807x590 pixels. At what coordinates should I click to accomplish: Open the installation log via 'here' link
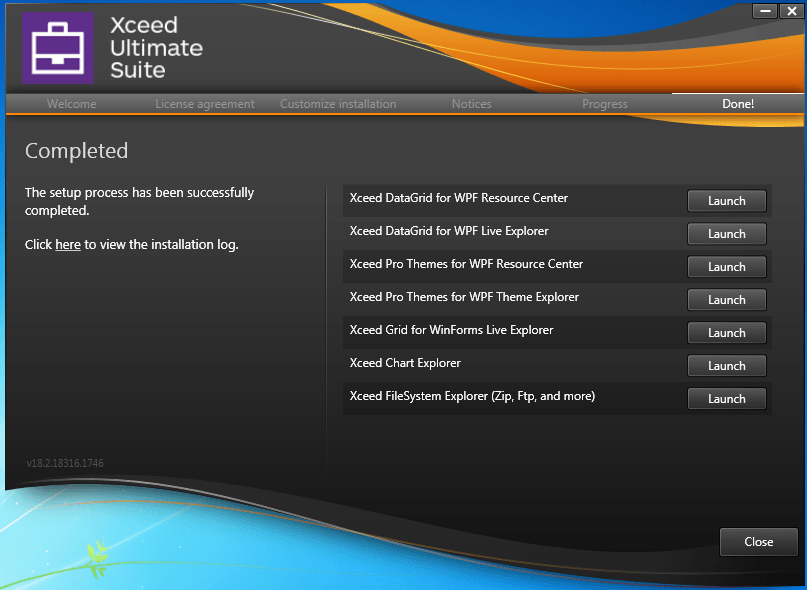[68, 245]
